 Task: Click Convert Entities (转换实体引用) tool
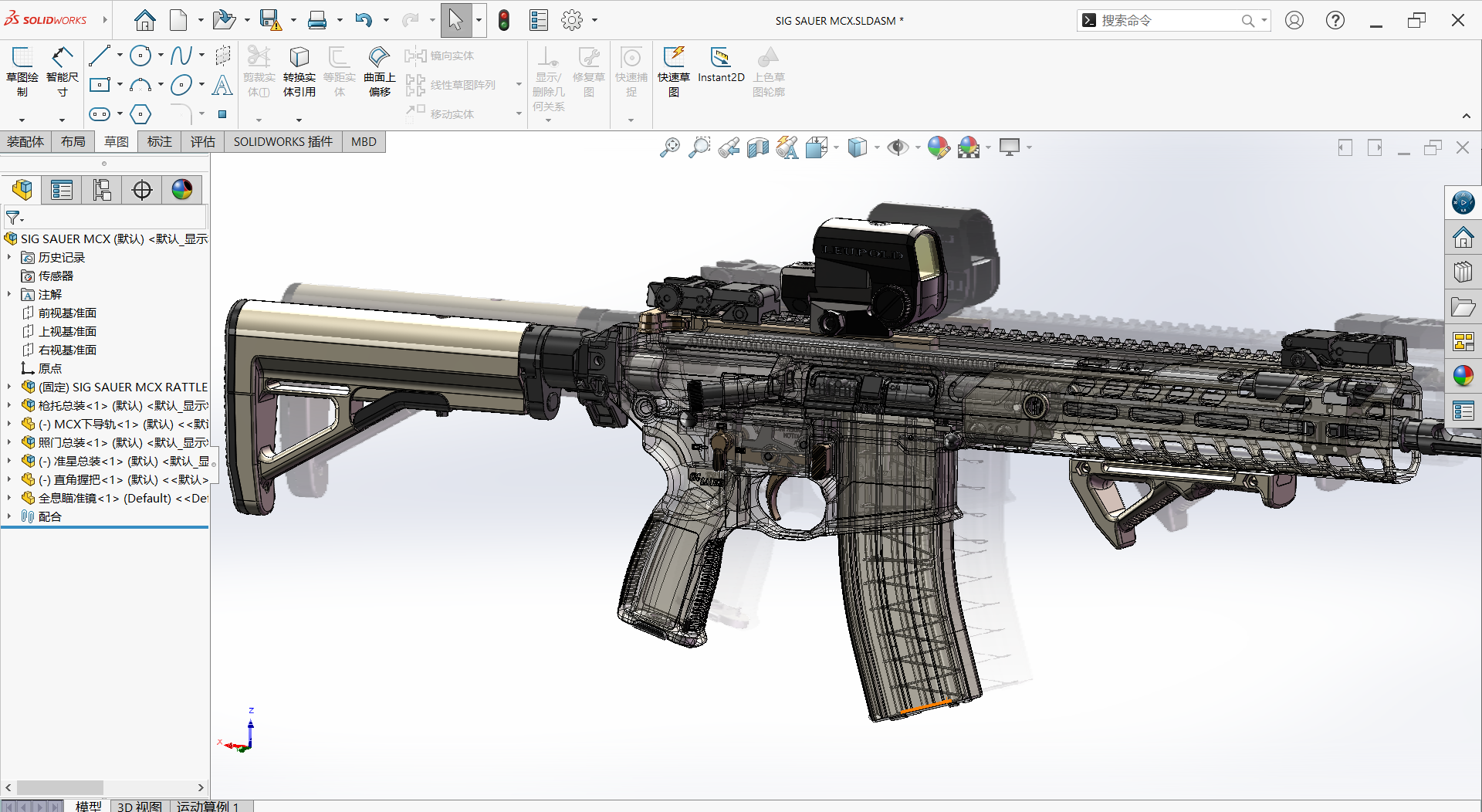299,71
